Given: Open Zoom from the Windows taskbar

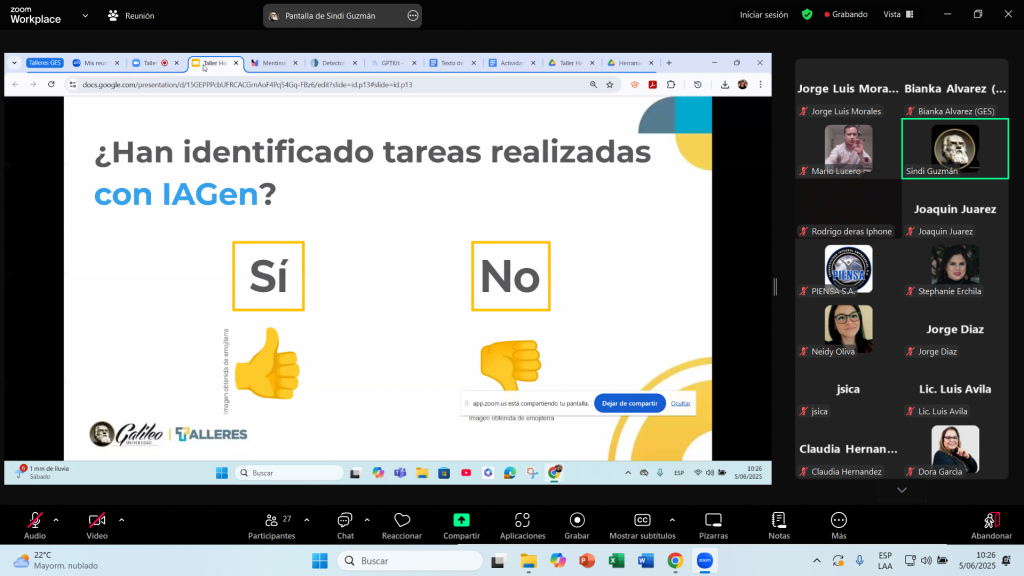Looking at the screenshot, I should click(x=704, y=561).
